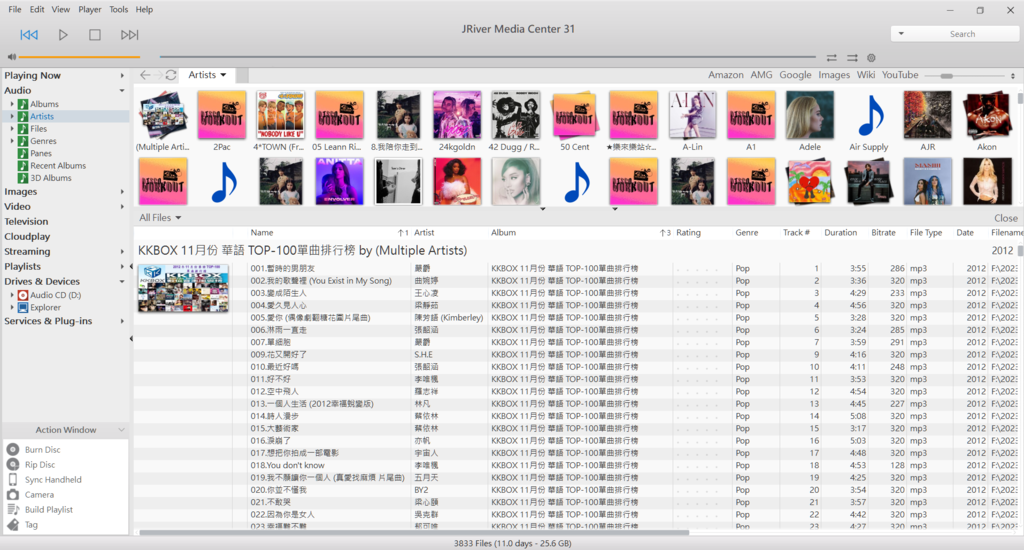
Task: Collapse the Action Window panel
Action: coord(121,430)
